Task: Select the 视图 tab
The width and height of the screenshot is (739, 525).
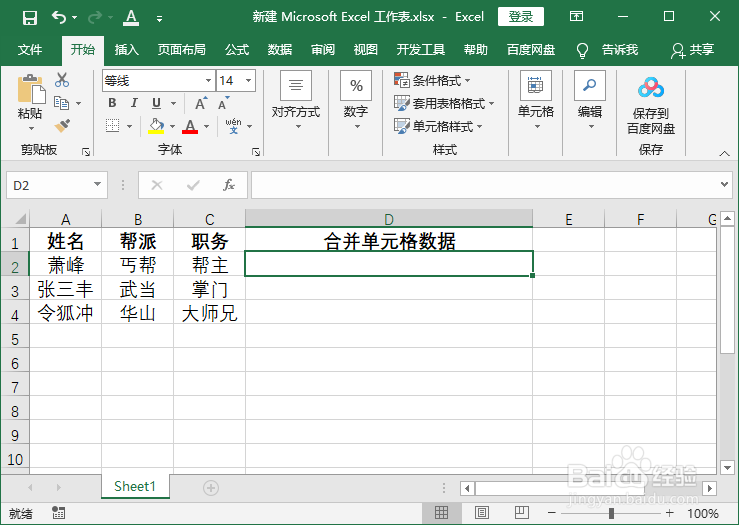Action: coord(366,49)
